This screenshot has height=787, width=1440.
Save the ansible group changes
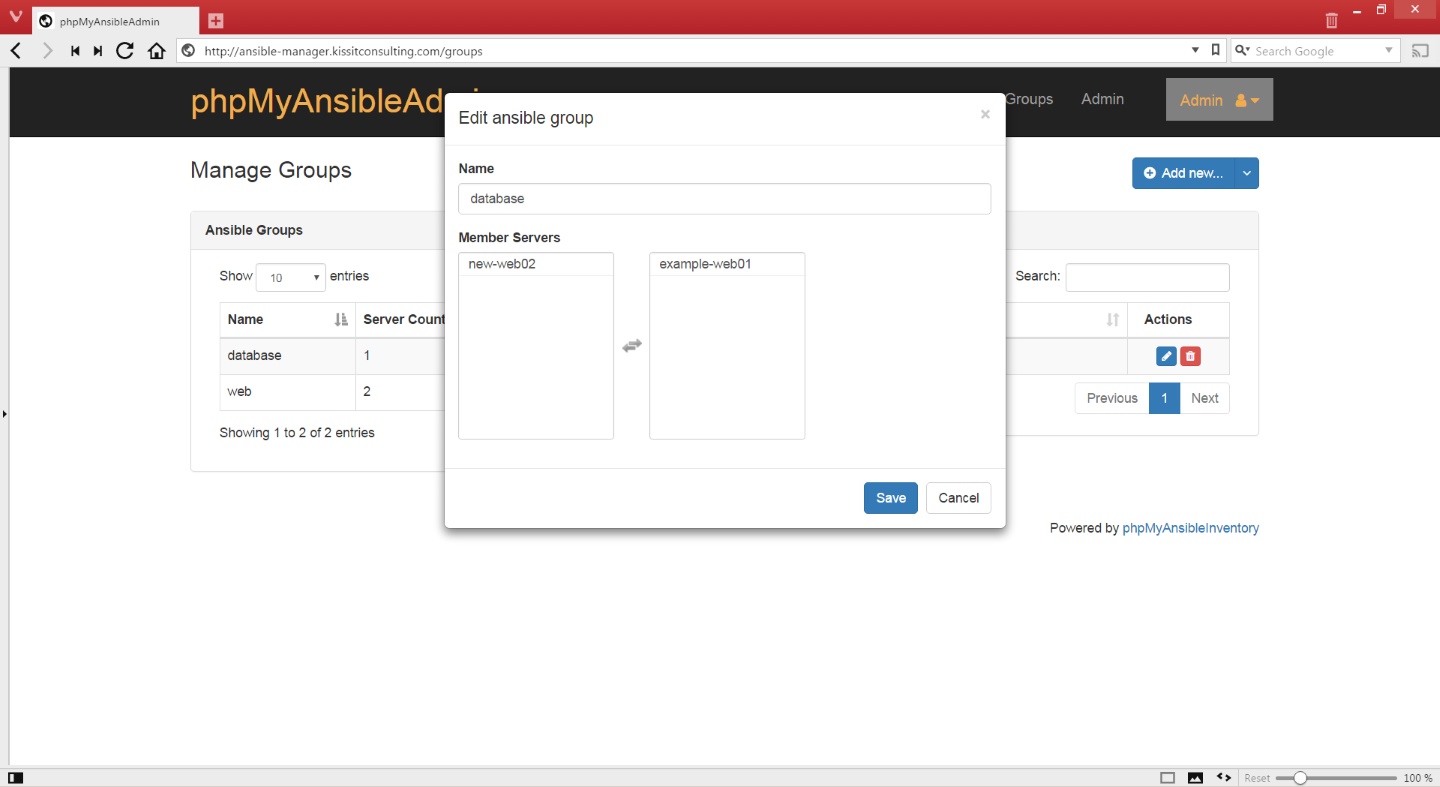coord(891,498)
